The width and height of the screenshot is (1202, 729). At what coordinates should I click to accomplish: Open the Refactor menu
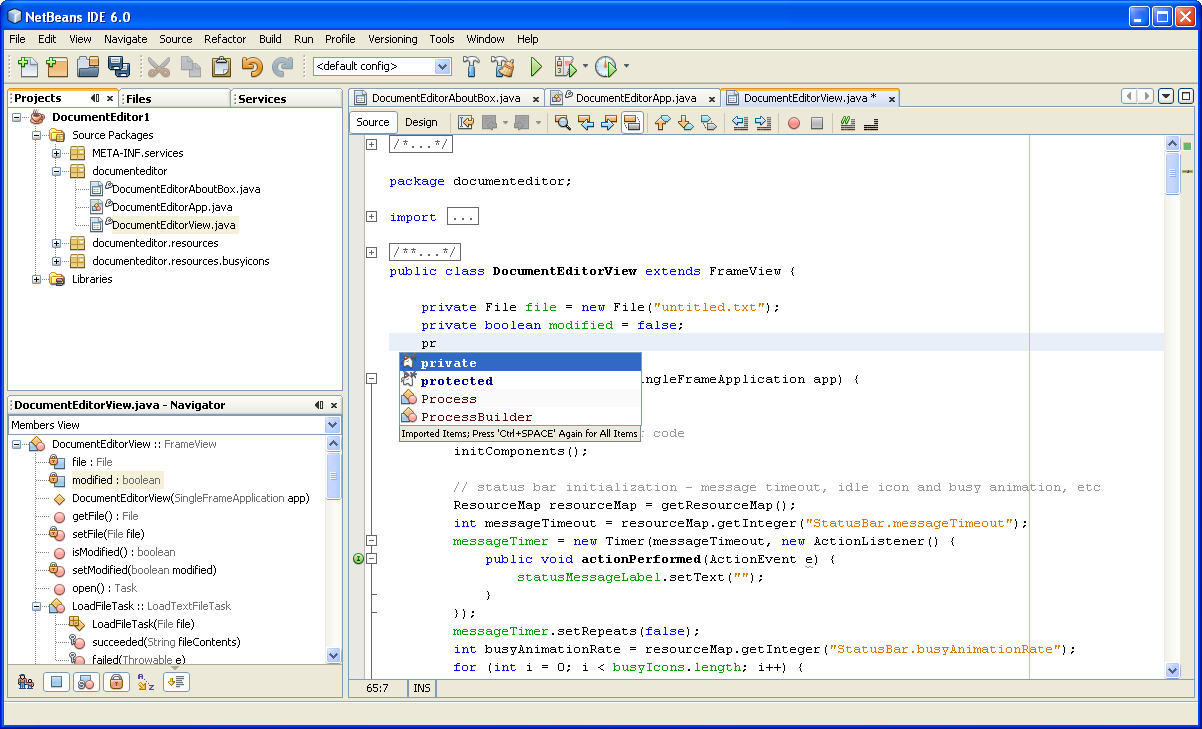225,39
